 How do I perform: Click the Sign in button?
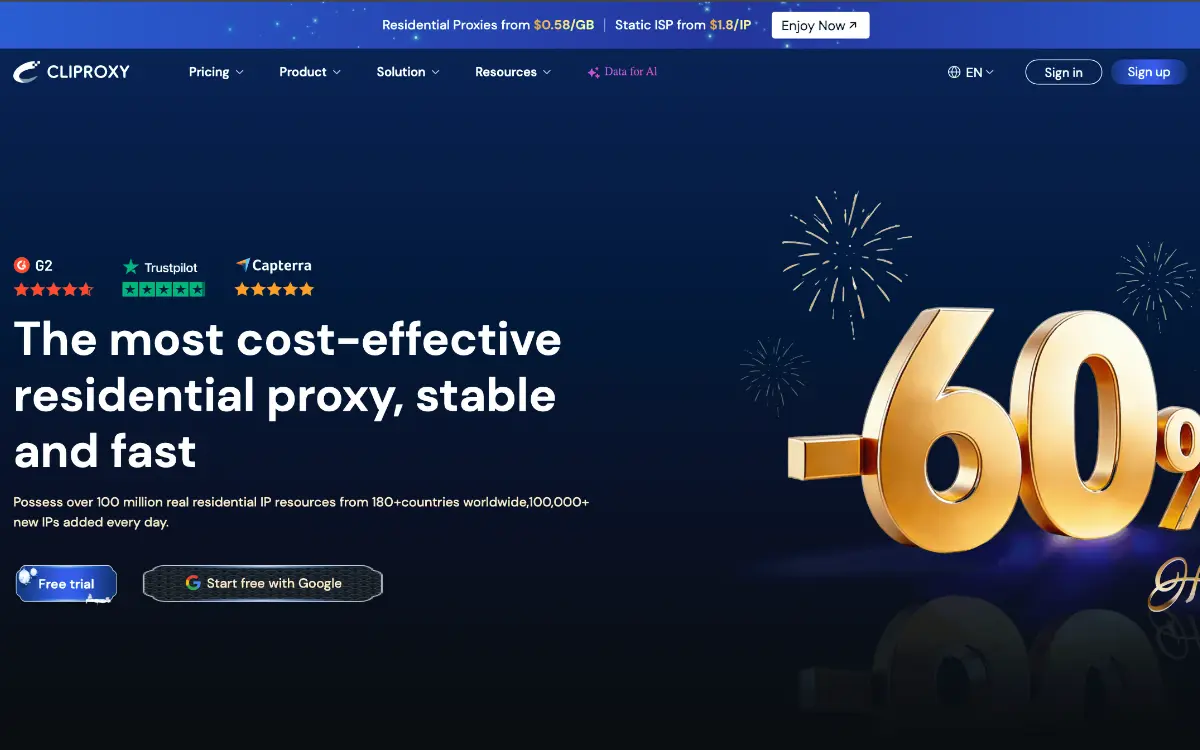(1063, 72)
